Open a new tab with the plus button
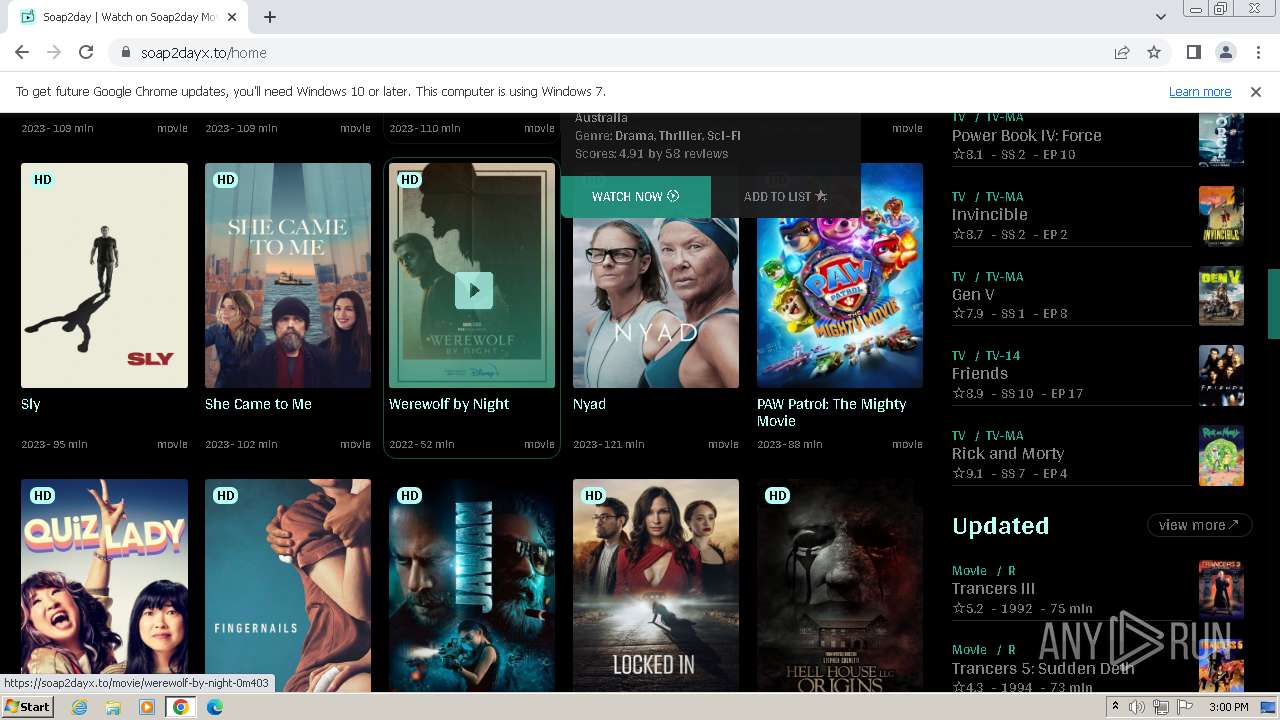This screenshot has height=720, width=1280. 270,17
